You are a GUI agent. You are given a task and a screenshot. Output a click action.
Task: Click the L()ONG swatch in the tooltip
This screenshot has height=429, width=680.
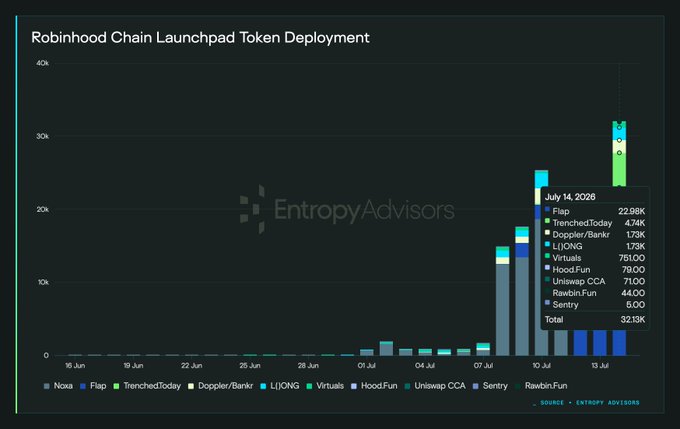[x=547, y=245]
